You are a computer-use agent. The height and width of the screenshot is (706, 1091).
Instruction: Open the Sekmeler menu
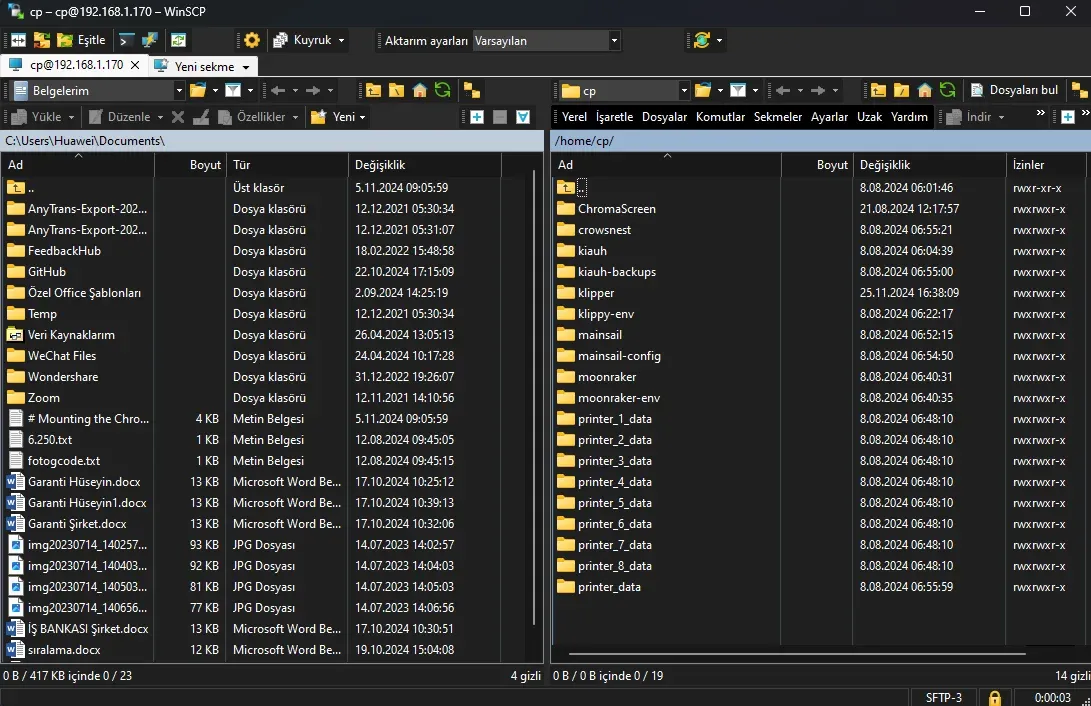click(x=778, y=117)
